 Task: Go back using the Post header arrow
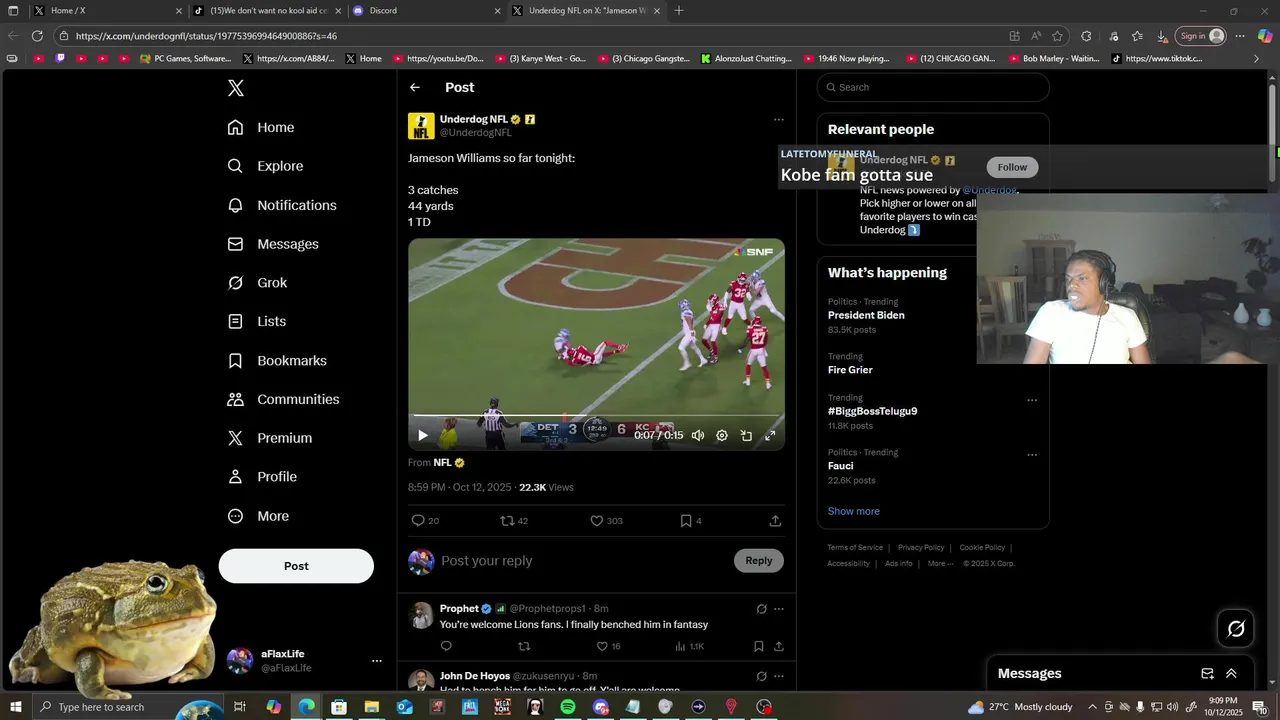[x=415, y=88]
